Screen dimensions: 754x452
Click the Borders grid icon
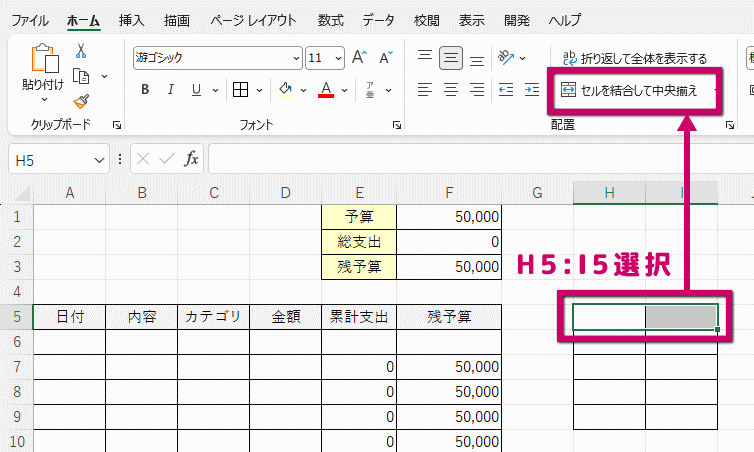click(240, 90)
